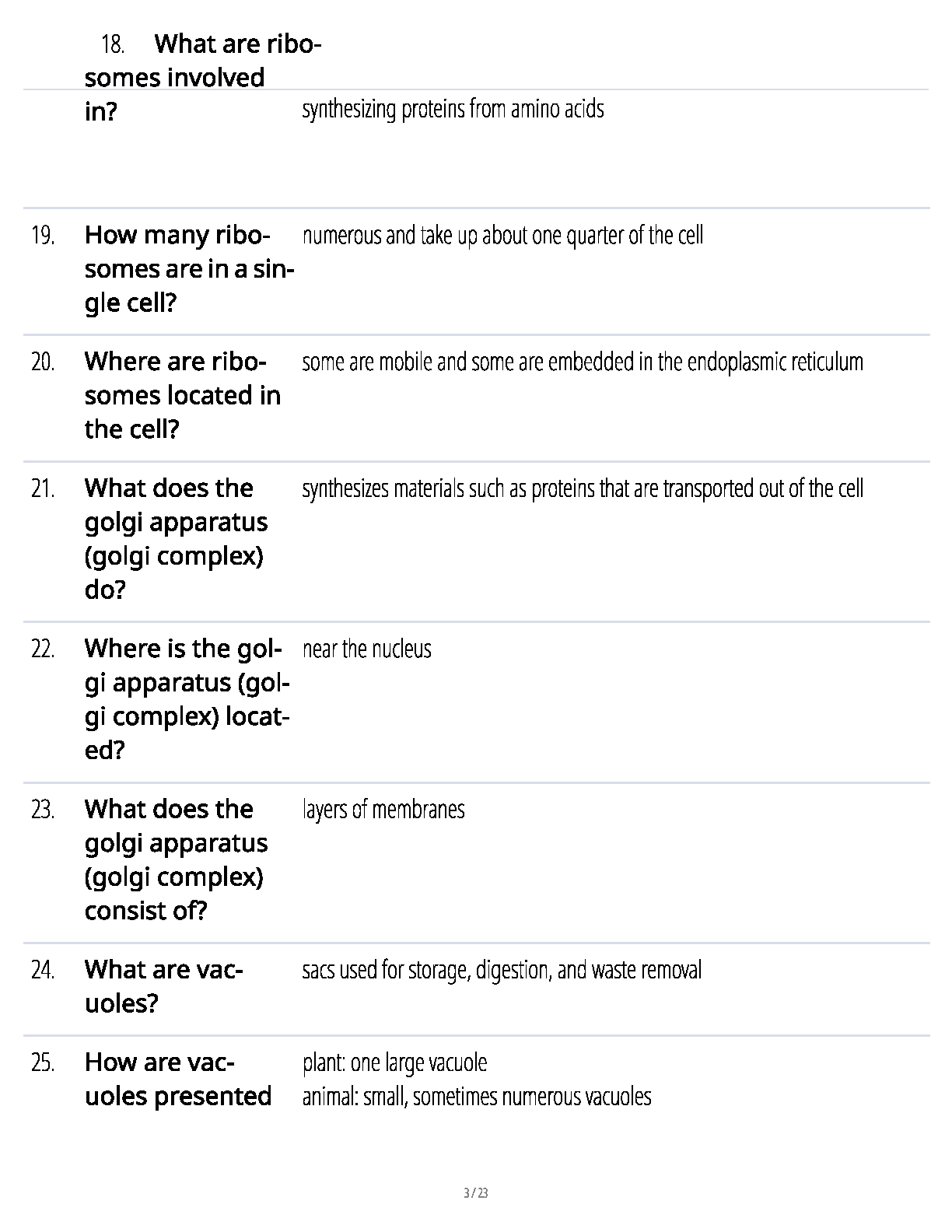952x1232 pixels.
Task: Click the answer mentioning the endoplasmic reticulum
Action: point(583,362)
